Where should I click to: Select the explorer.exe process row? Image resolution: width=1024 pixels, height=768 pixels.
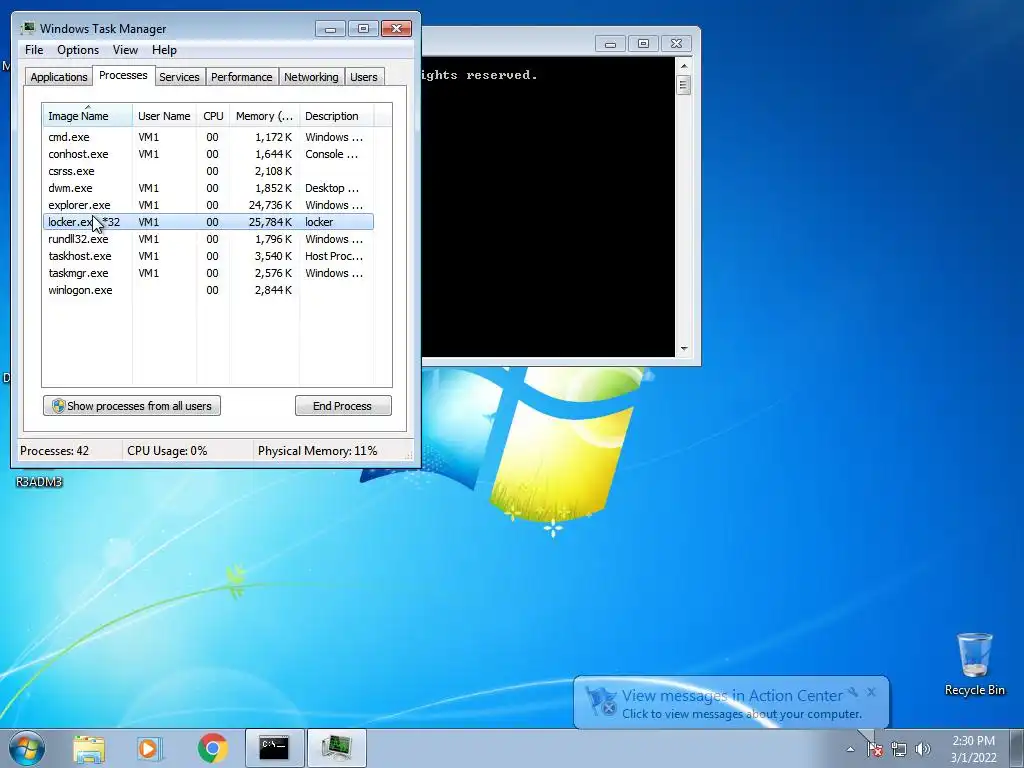[x=208, y=205]
